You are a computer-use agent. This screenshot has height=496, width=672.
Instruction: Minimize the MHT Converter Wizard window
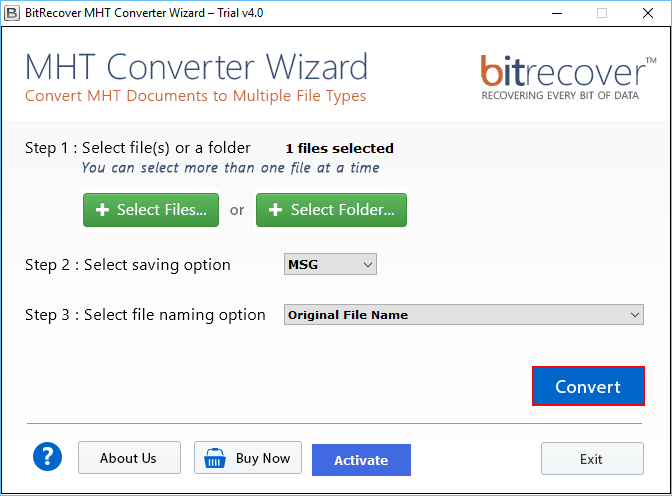(x=557, y=13)
